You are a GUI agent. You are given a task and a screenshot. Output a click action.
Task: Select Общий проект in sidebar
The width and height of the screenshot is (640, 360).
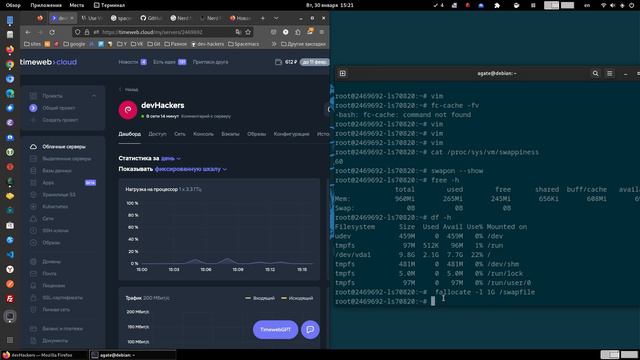click(59, 108)
